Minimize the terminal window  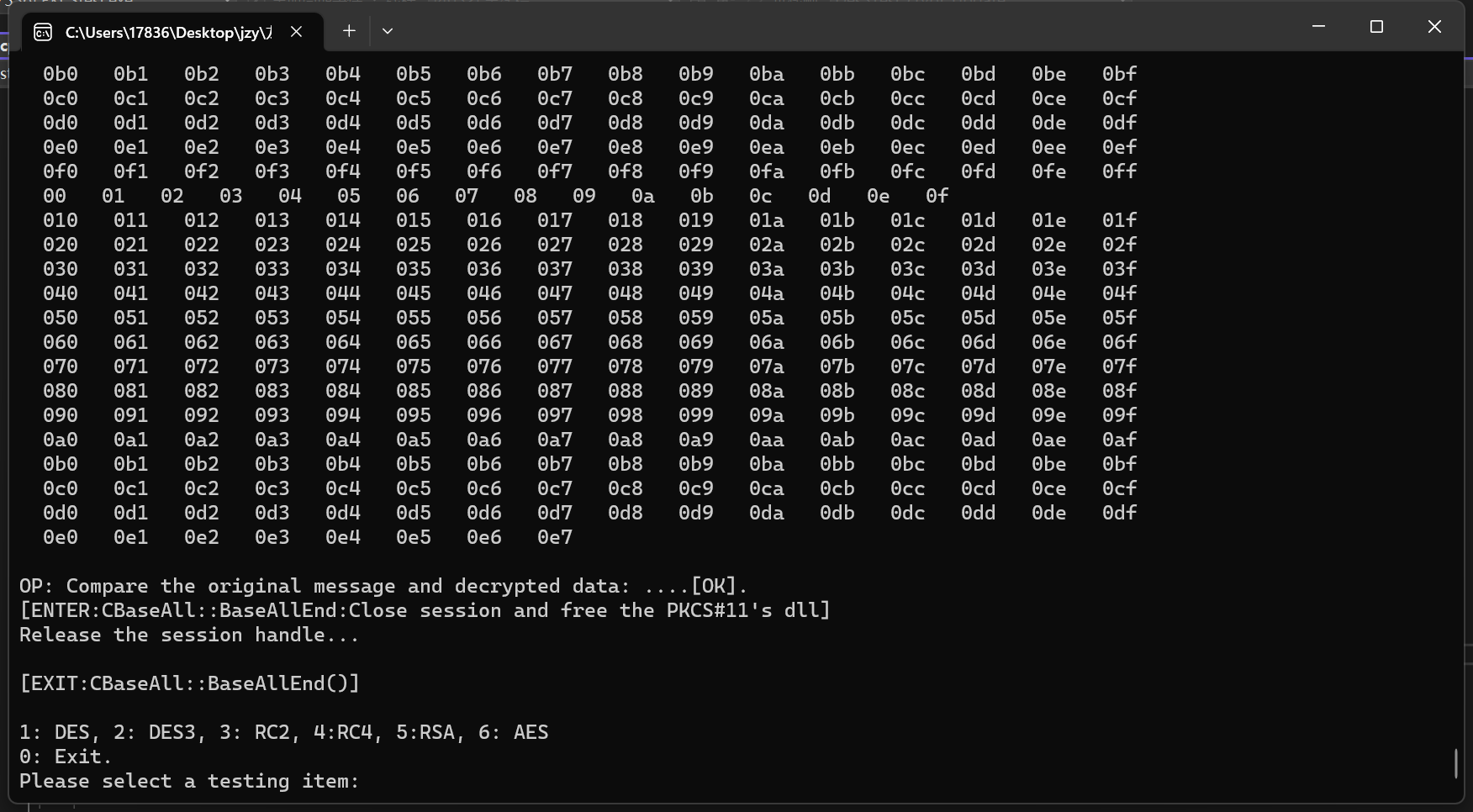click(1318, 27)
